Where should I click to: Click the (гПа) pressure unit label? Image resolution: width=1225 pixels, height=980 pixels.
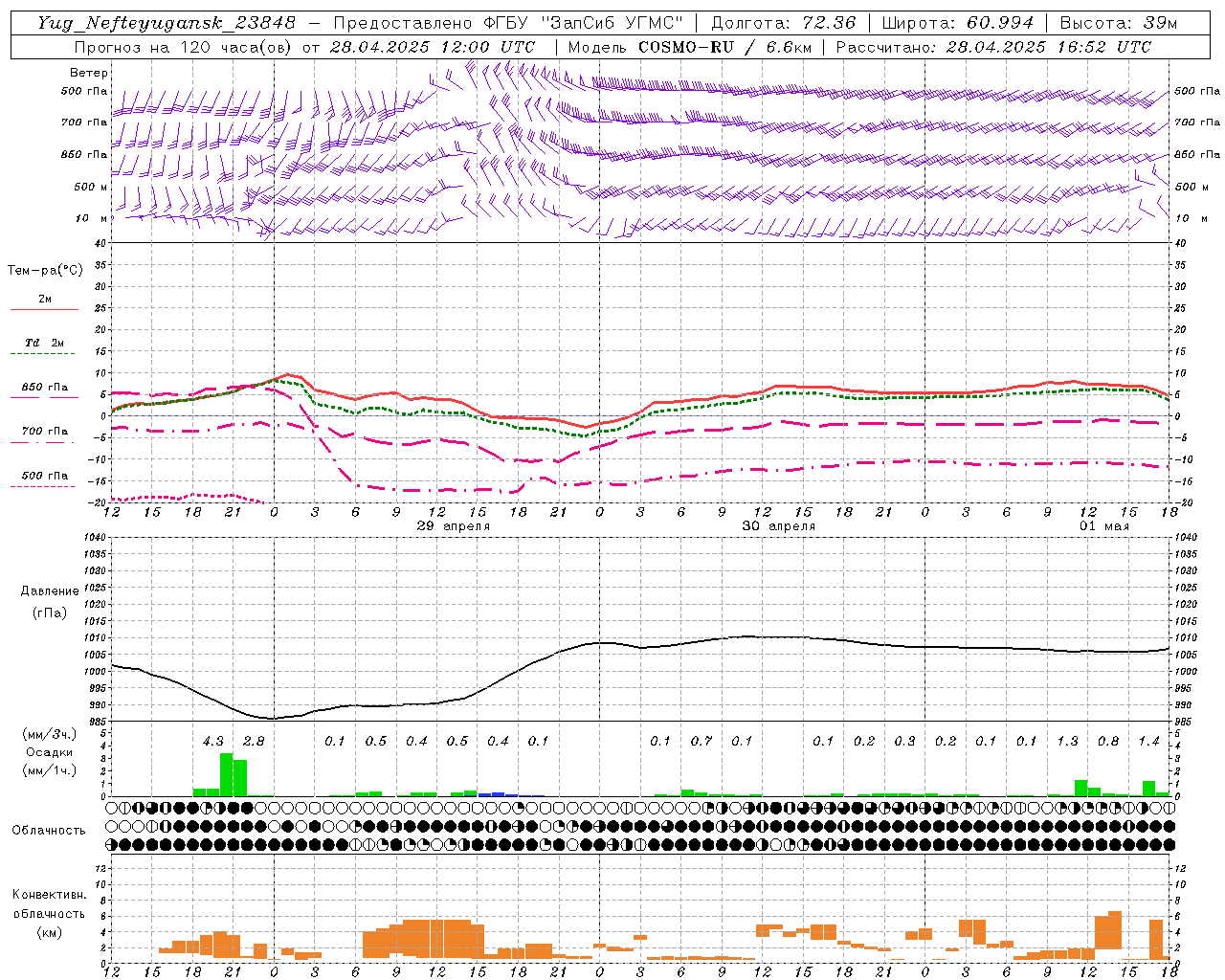coord(49,612)
